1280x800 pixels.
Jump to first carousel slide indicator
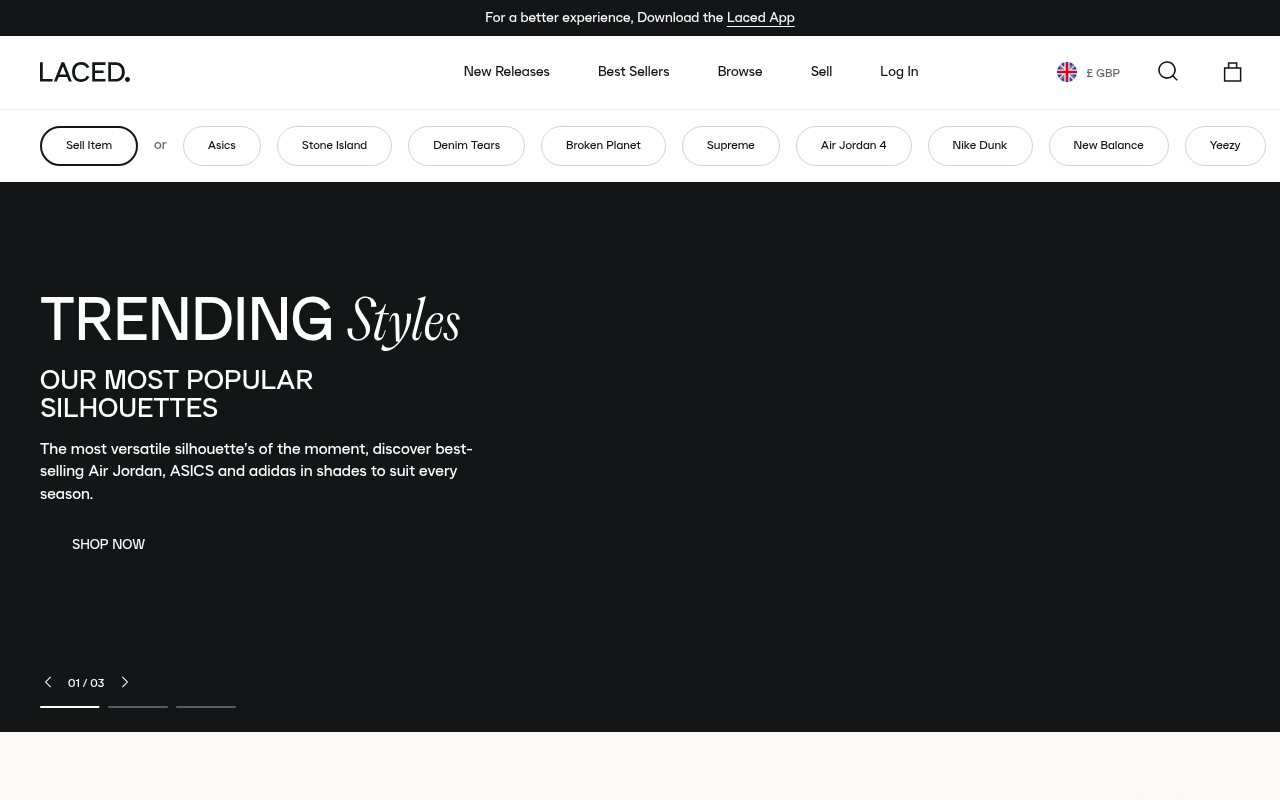pos(70,706)
